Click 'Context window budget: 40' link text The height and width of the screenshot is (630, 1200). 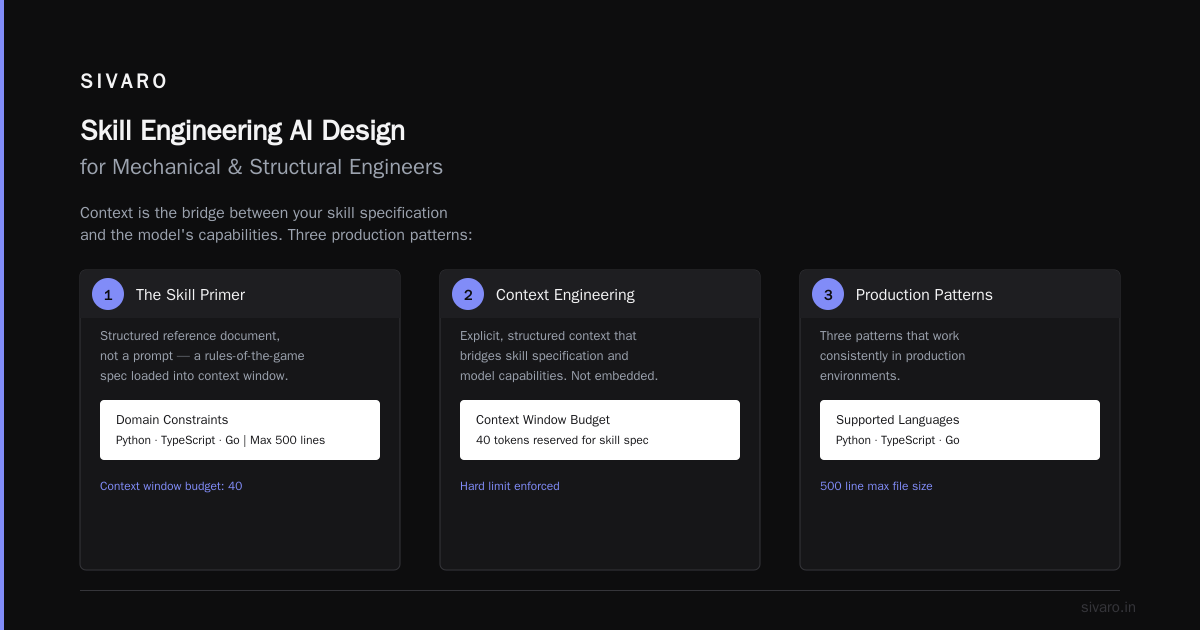point(171,486)
